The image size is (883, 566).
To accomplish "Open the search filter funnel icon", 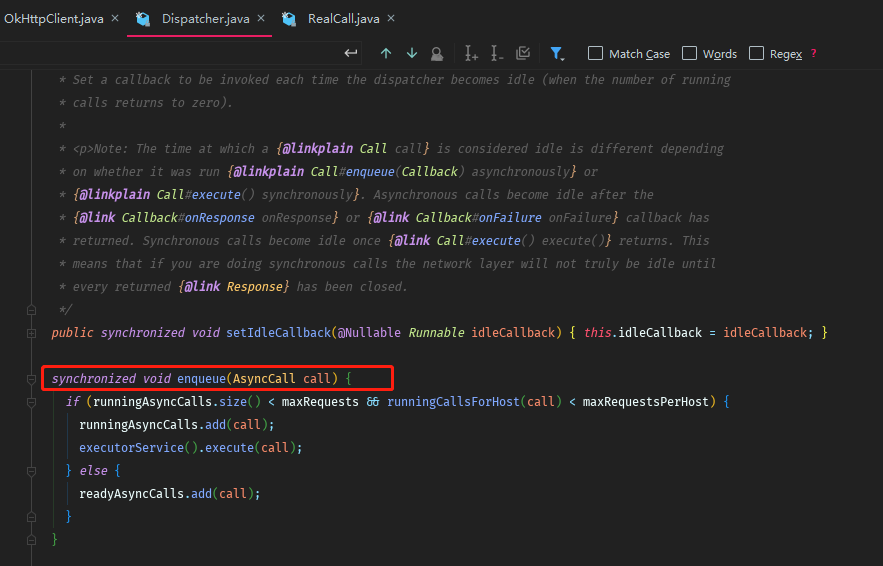I will point(557,53).
